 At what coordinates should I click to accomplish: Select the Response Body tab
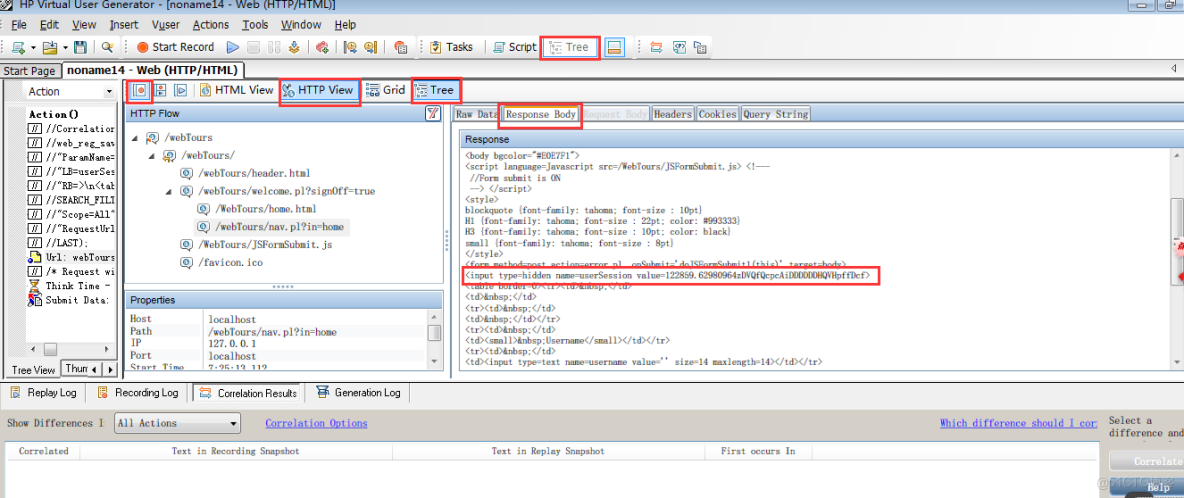[x=541, y=115]
